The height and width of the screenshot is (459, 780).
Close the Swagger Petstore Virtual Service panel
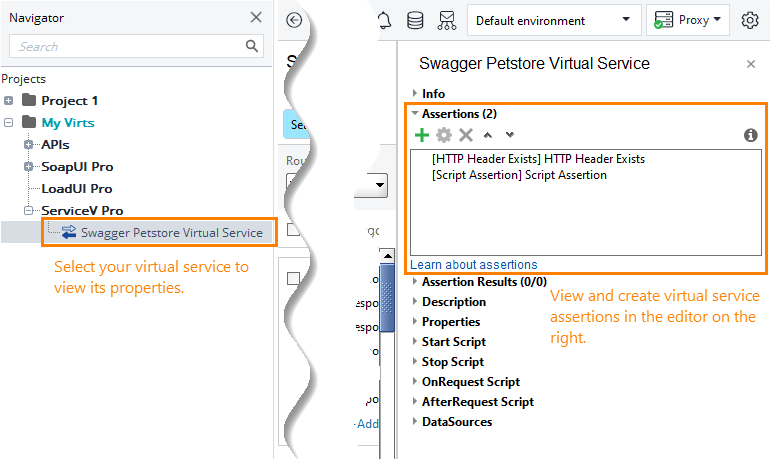pyautogui.click(x=751, y=64)
